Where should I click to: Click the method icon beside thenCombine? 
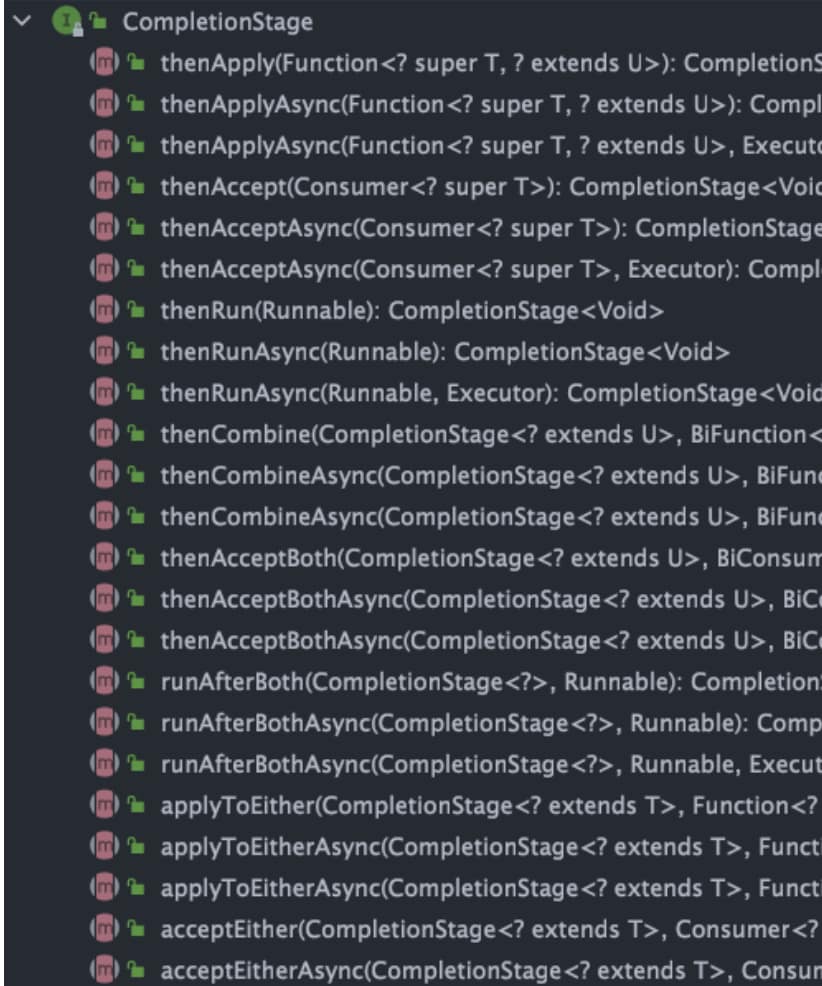pos(103,435)
